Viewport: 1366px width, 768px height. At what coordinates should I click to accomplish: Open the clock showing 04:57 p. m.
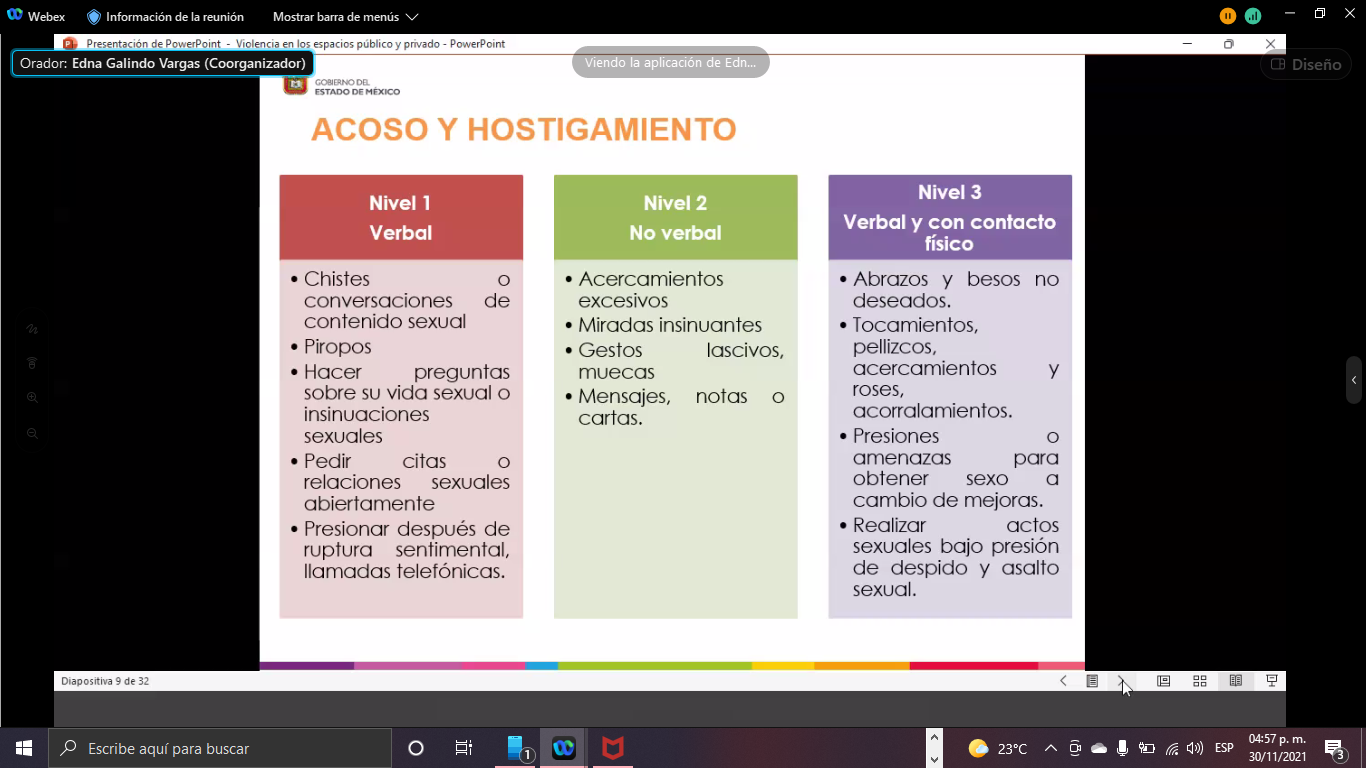point(1277,748)
